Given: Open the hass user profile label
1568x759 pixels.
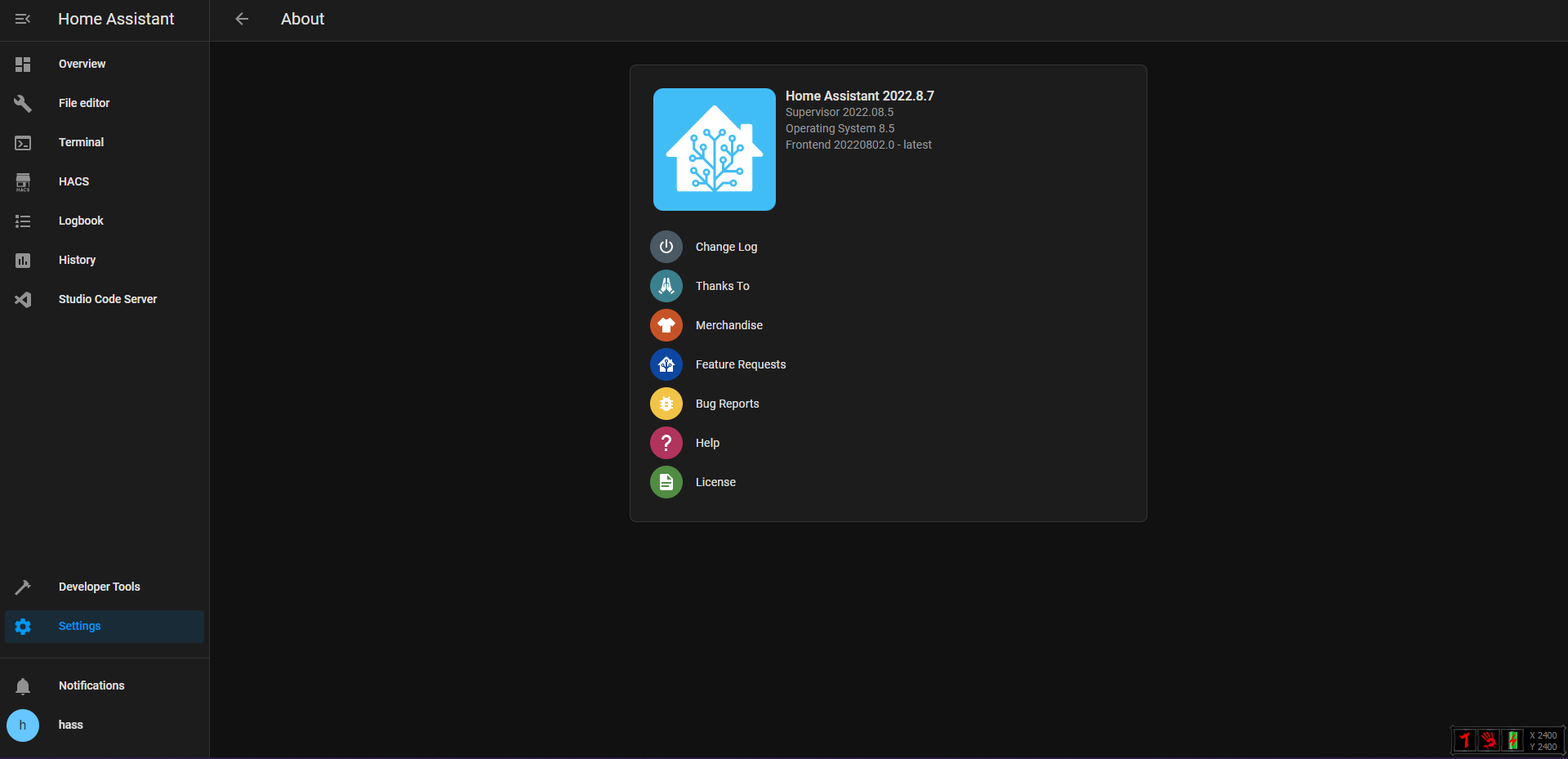Looking at the screenshot, I should (71, 725).
